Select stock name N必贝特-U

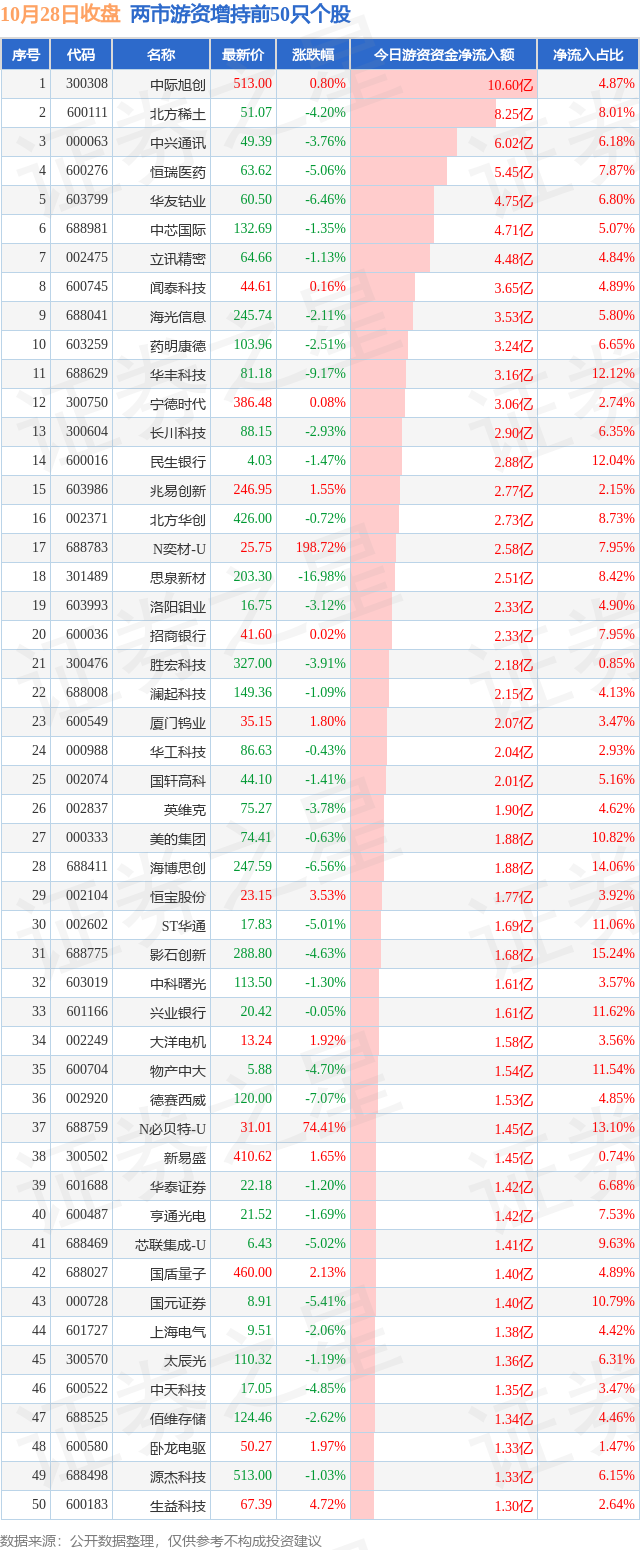tap(173, 1129)
